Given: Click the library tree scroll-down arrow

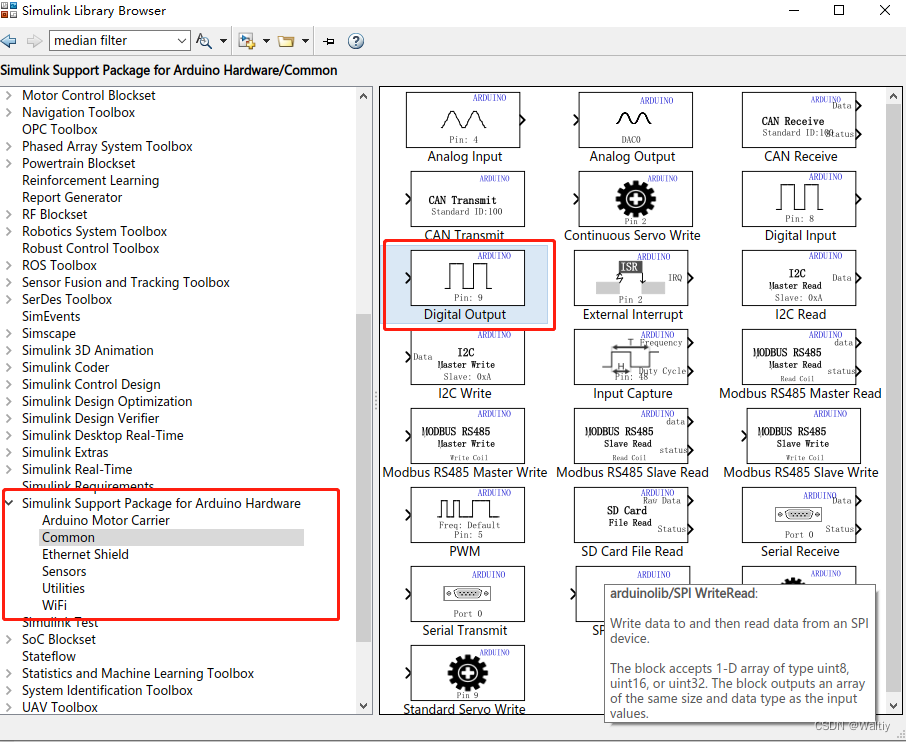Looking at the screenshot, I should pyautogui.click(x=363, y=706).
